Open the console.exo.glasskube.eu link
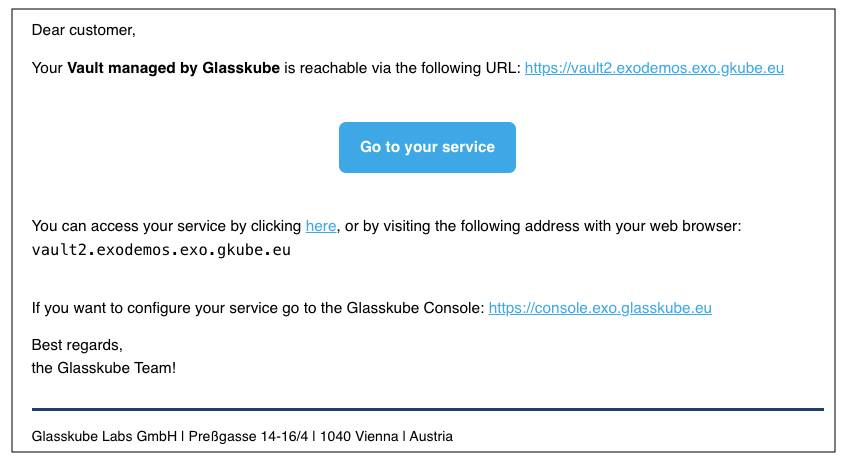845x462 pixels. click(600, 308)
